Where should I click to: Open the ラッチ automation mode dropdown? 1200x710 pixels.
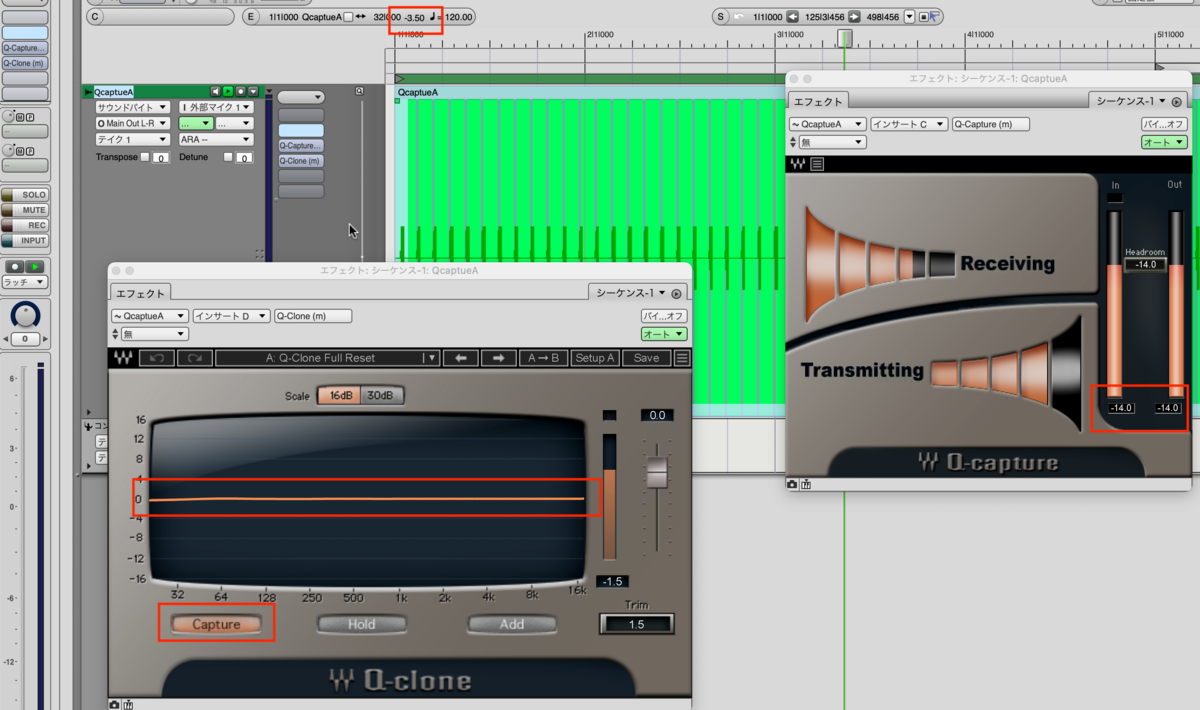click(x=25, y=283)
